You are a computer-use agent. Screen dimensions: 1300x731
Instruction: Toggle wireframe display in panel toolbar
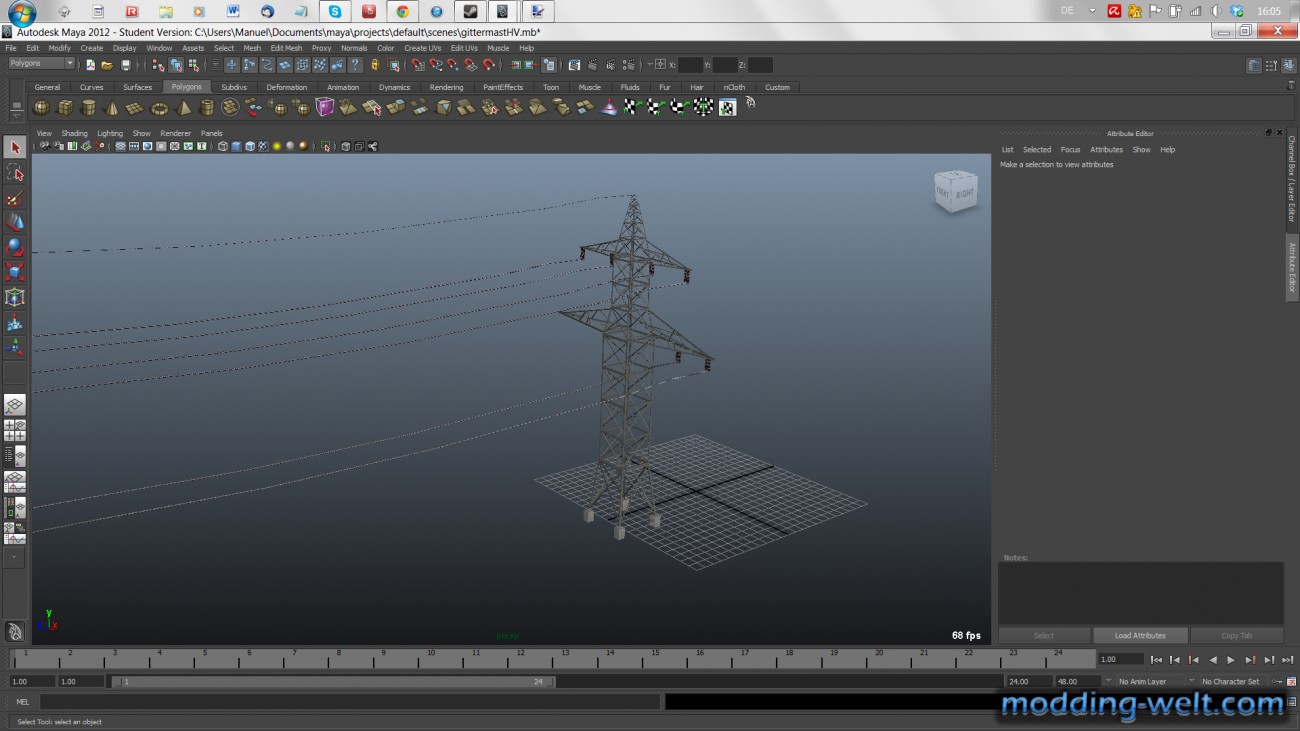pos(223,146)
